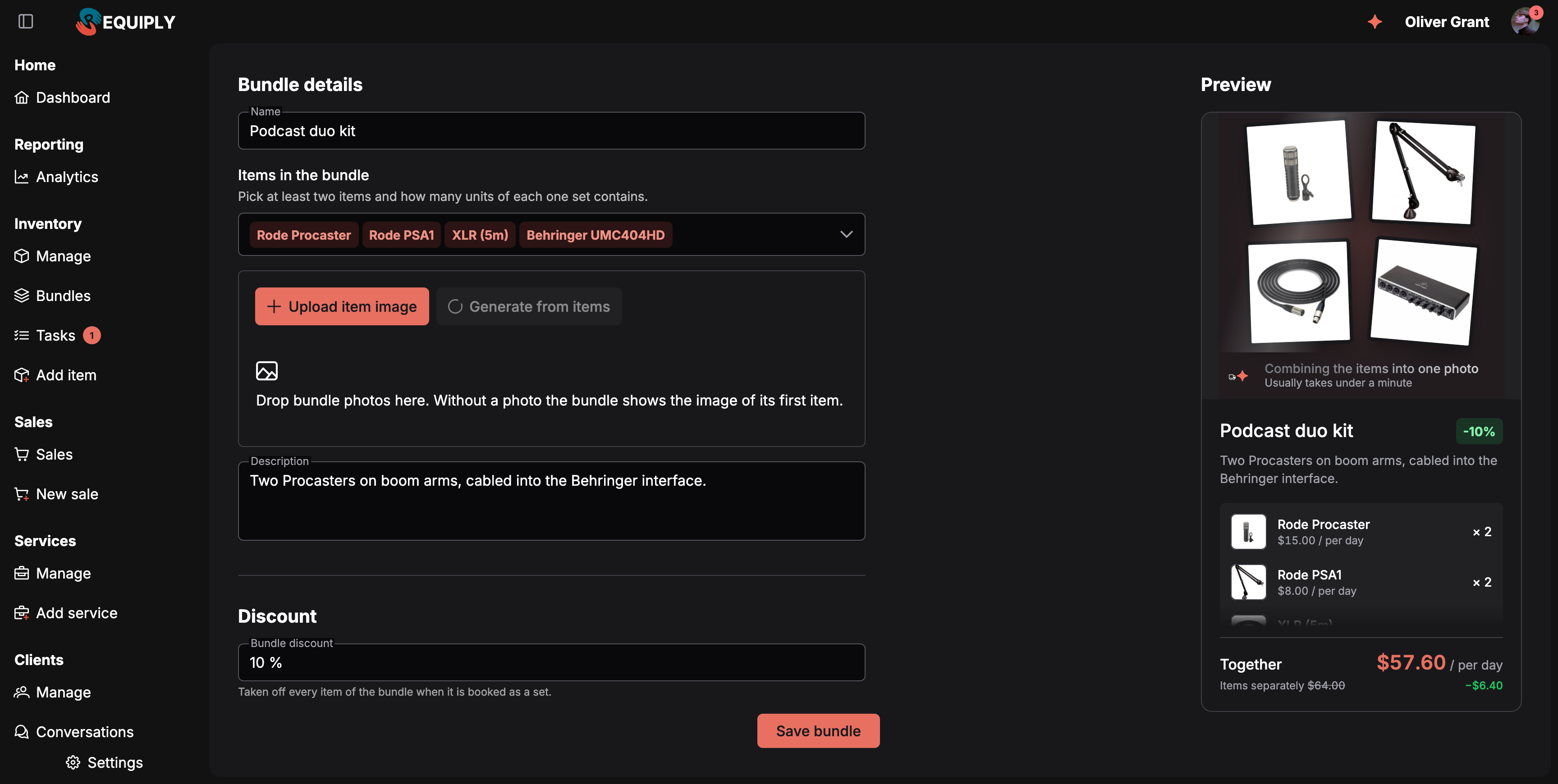Screen dimensions: 1558x784
Task: Click the Settings gear icon
Action: (73, 763)
